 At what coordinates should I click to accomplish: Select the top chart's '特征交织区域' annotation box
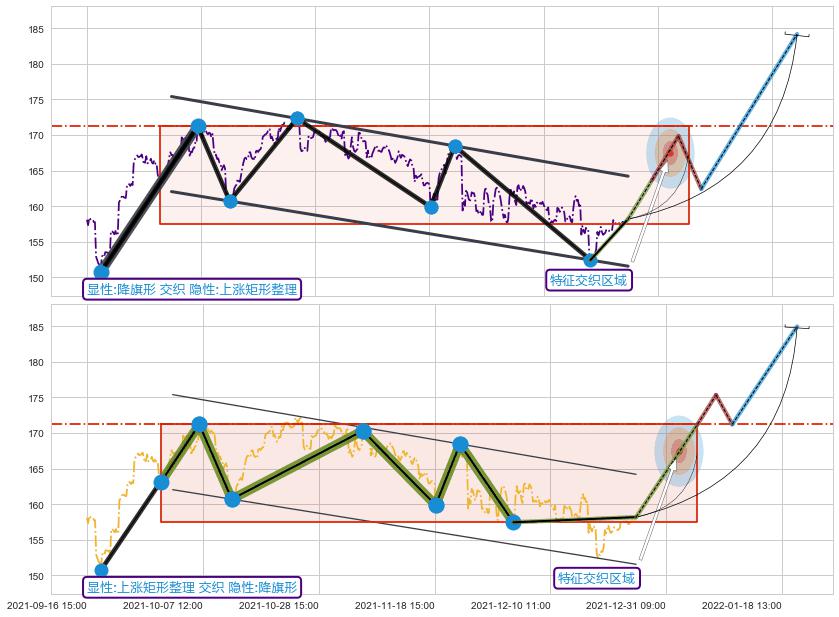(x=589, y=280)
